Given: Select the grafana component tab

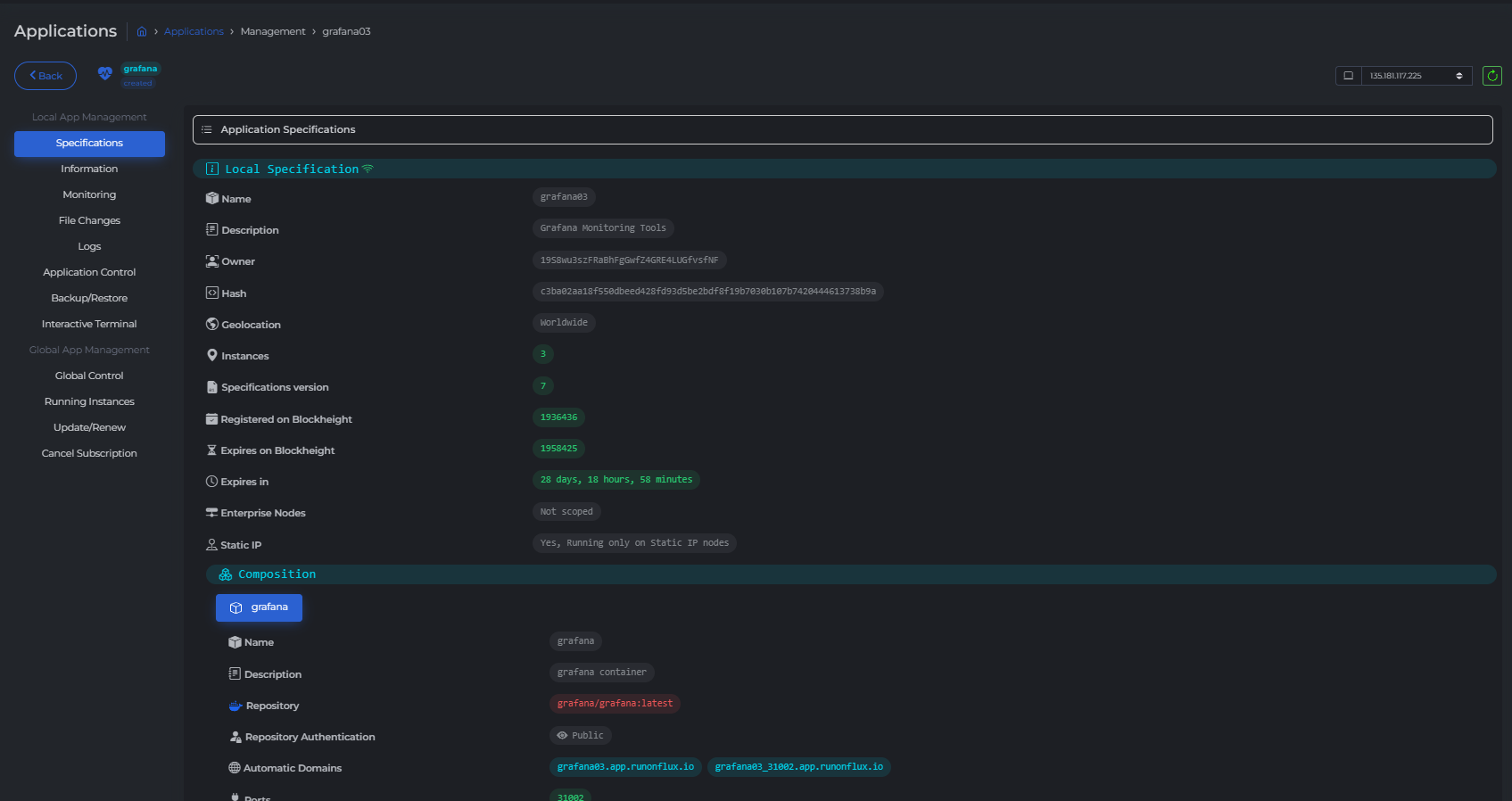Looking at the screenshot, I should coord(259,607).
